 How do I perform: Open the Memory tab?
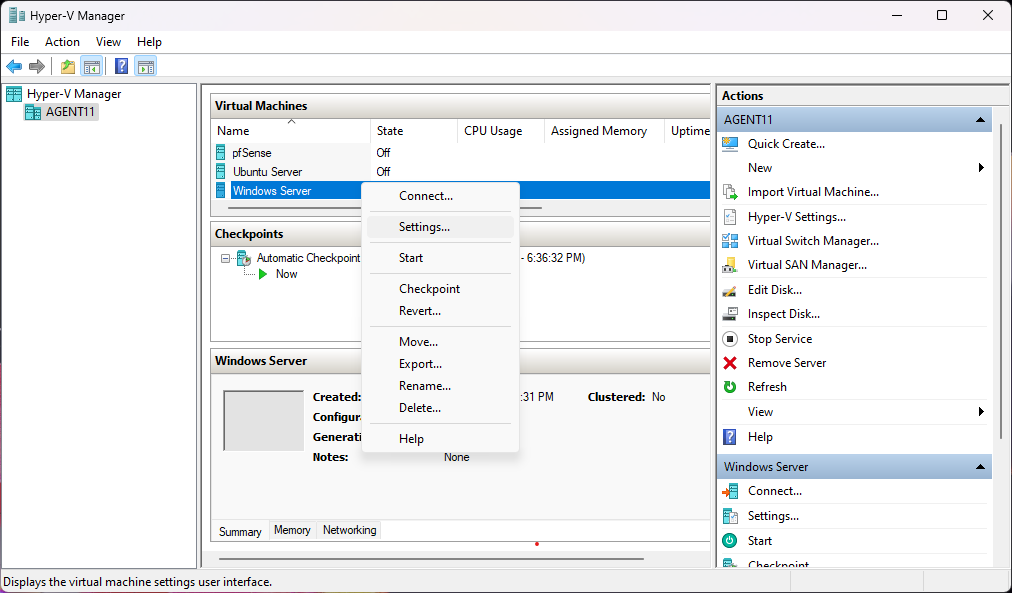pos(292,530)
